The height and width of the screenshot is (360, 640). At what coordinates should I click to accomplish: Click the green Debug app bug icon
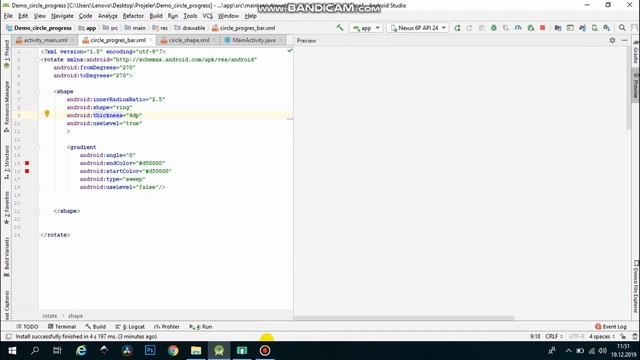(x=493, y=28)
